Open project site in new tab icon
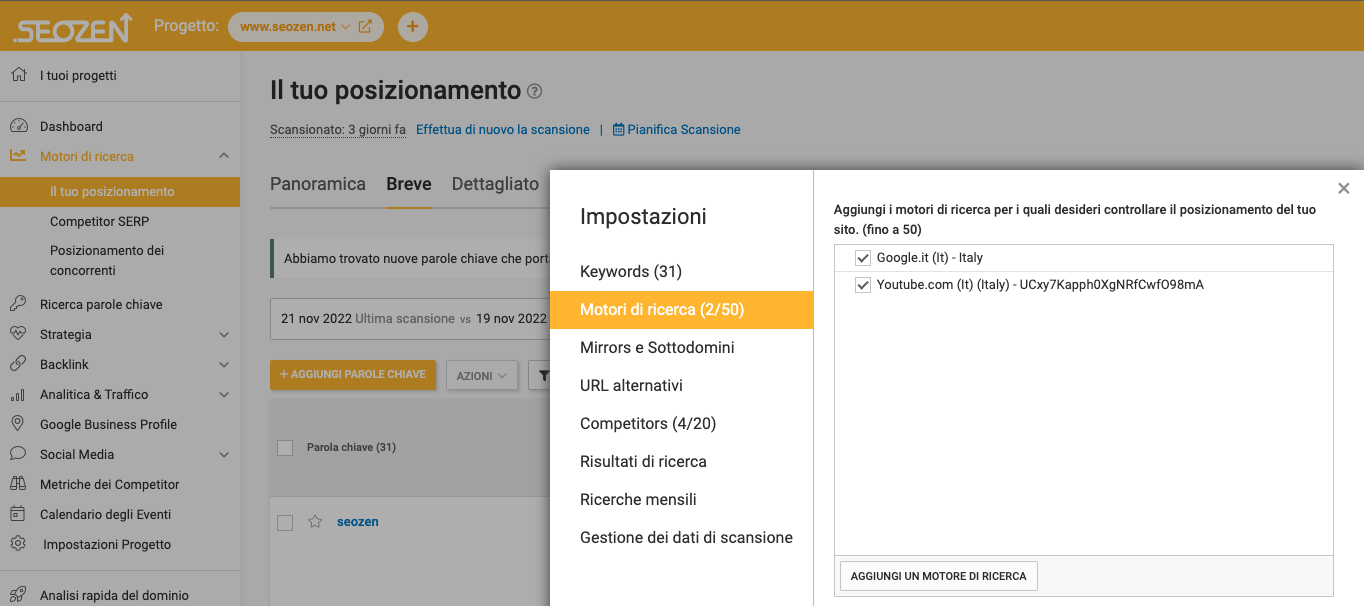 coord(365,27)
